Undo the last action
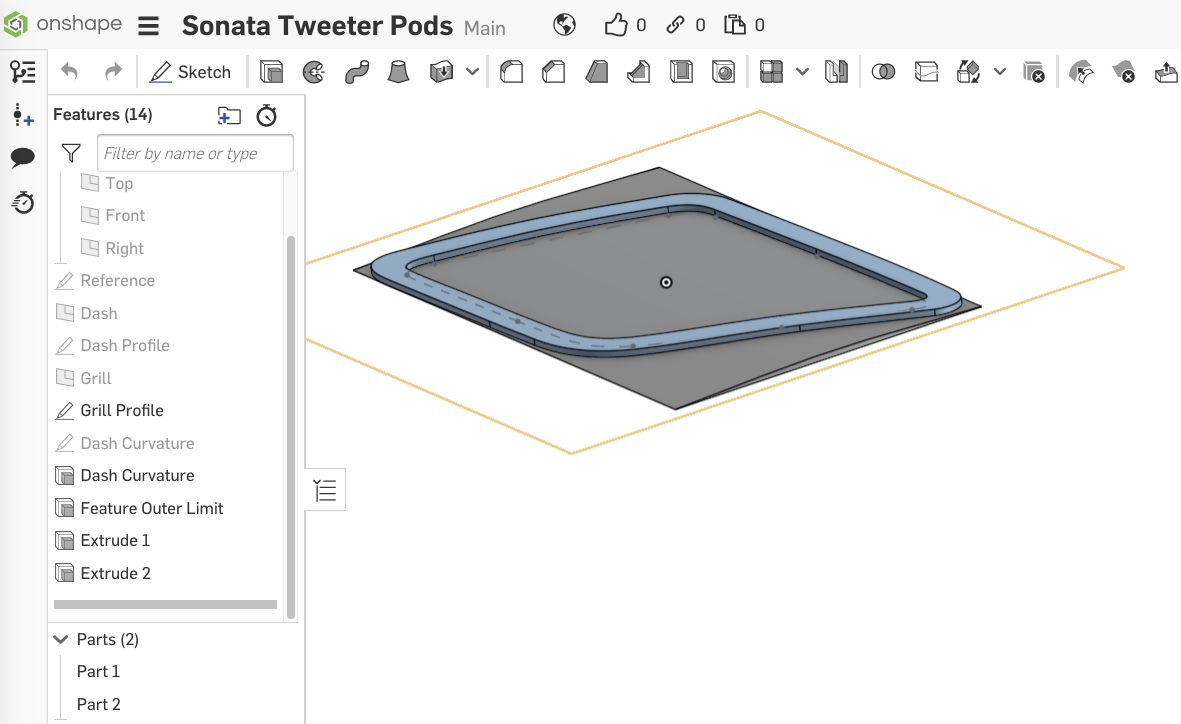This screenshot has height=724, width=1181. (69, 72)
